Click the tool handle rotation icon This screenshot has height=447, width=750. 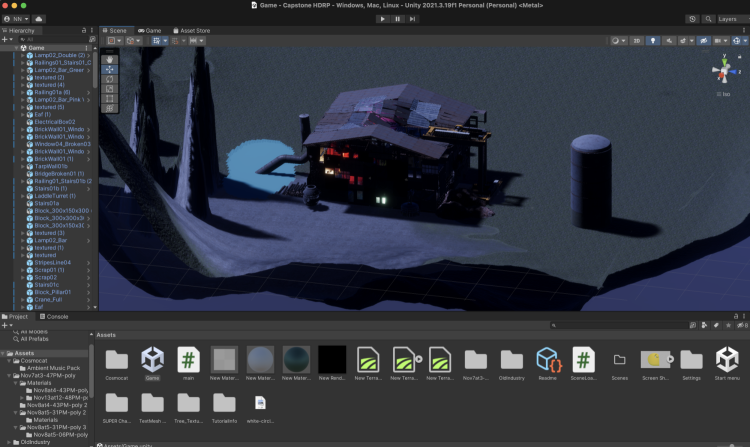tap(130, 41)
